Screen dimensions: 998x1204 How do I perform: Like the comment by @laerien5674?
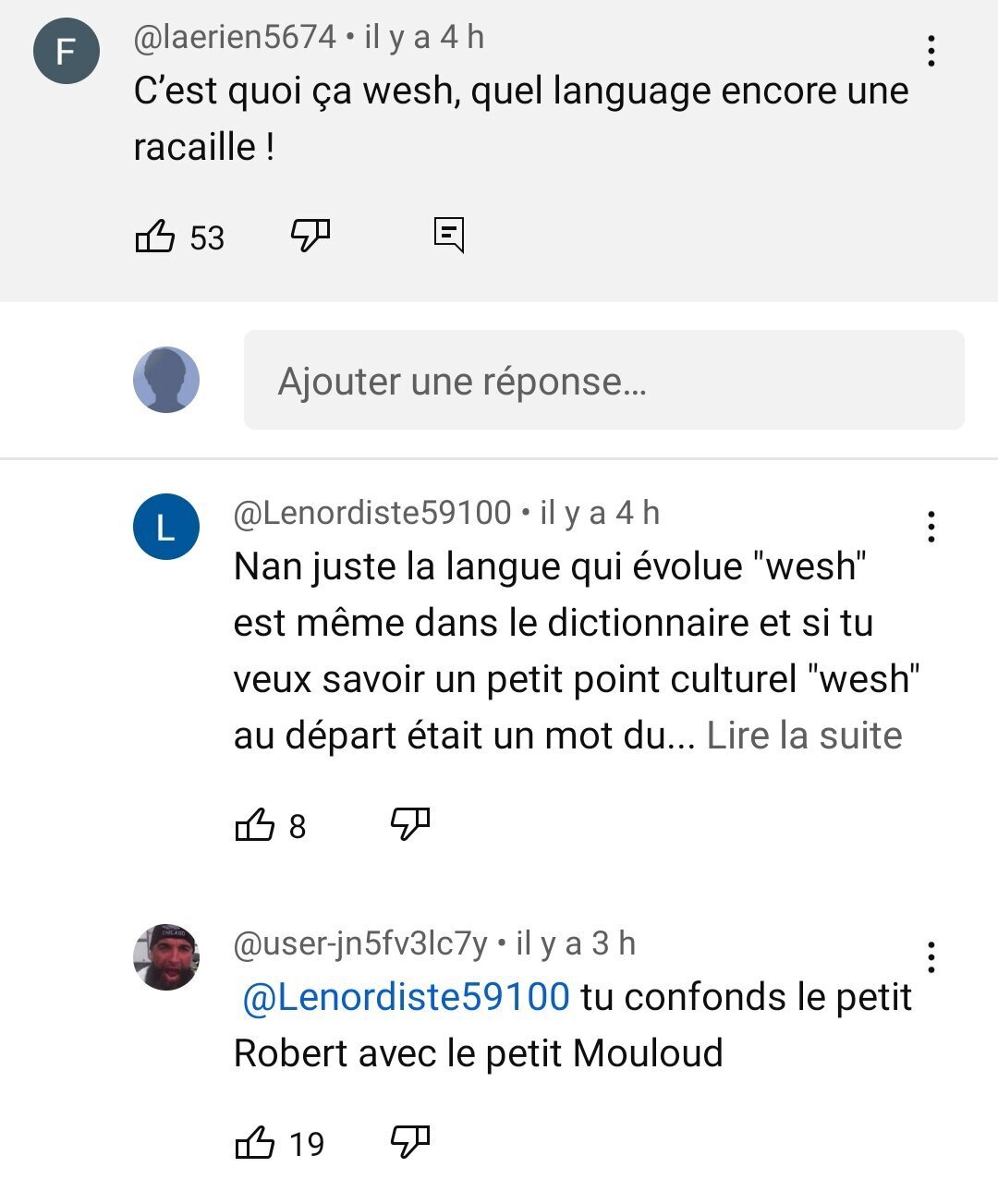pyautogui.click(x=155, y=237)
